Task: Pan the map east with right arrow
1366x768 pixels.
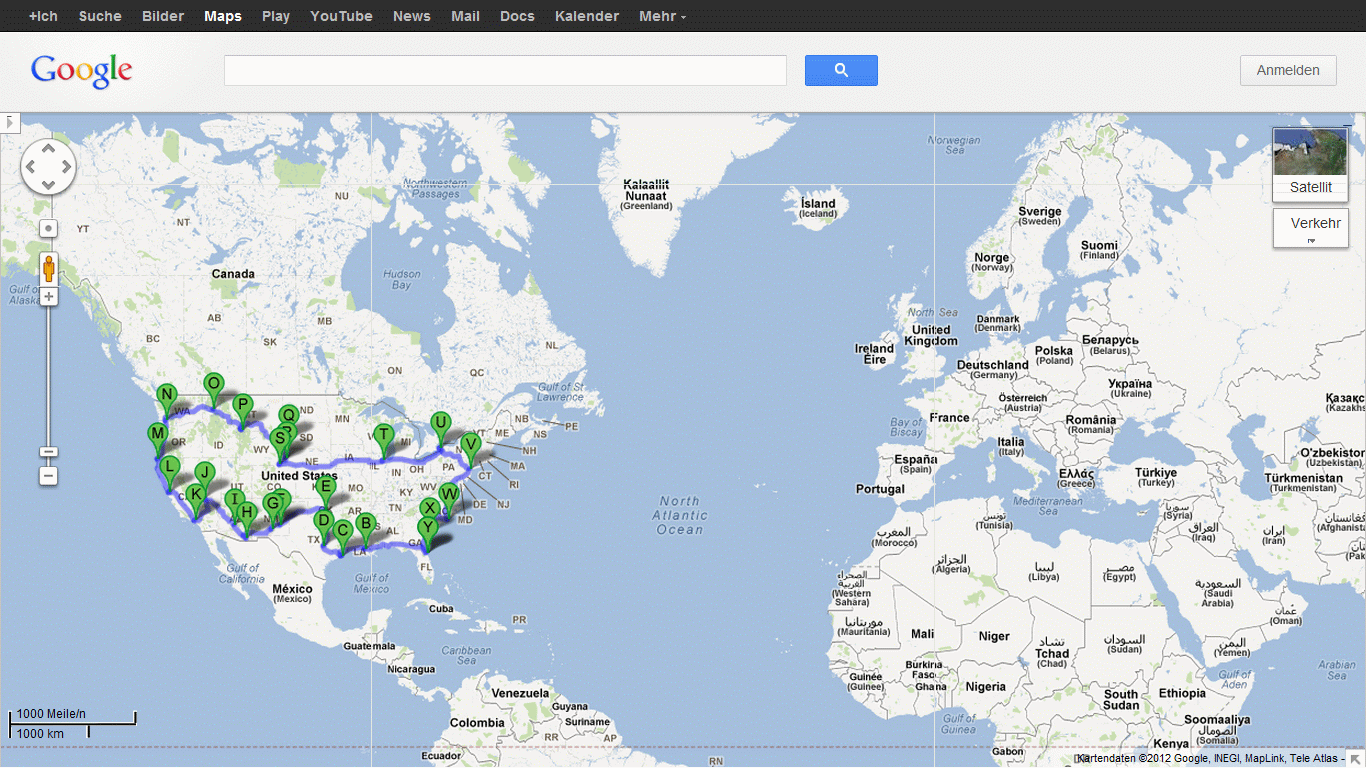Action: (x=65, y=166)
